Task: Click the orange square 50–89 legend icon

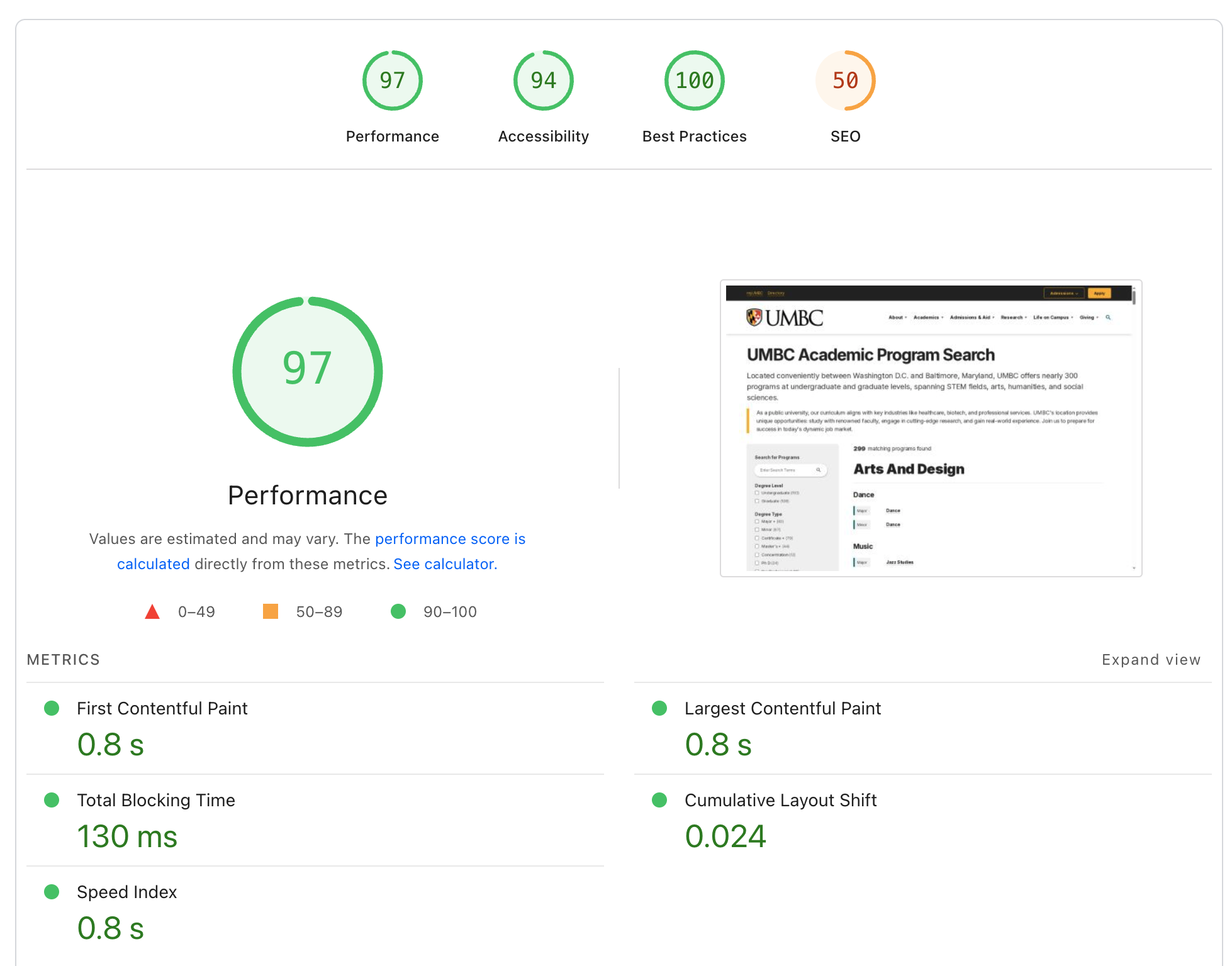Action: pyautogui.click(x=271, y=611)
